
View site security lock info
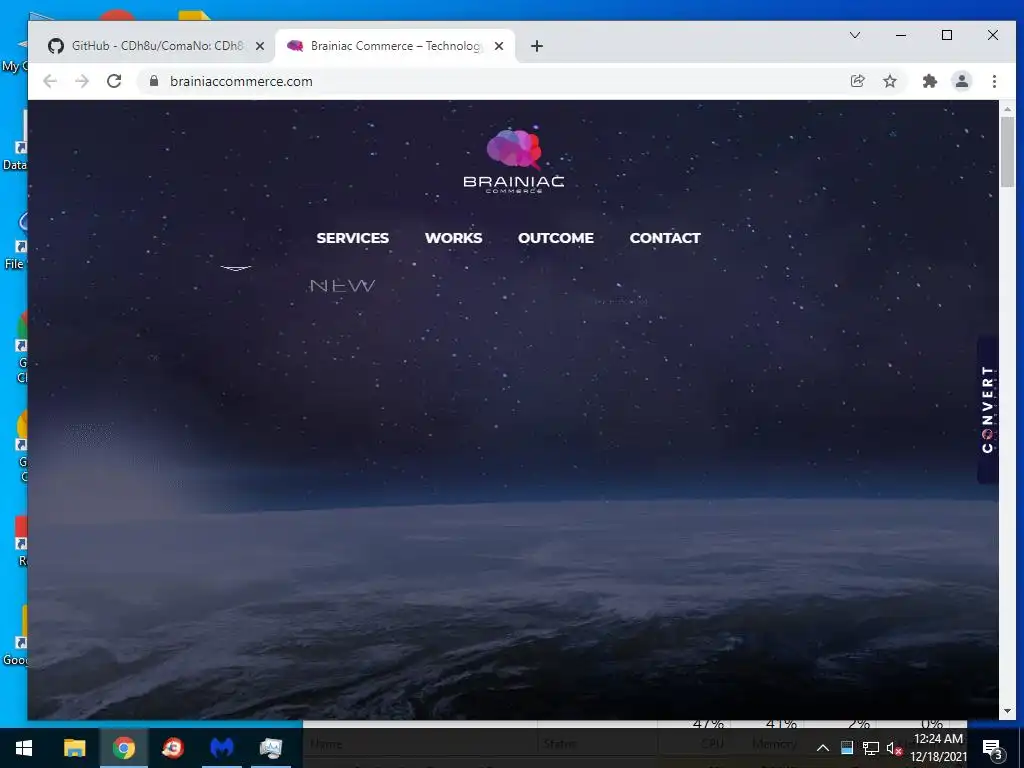click(x=154, y=81)
